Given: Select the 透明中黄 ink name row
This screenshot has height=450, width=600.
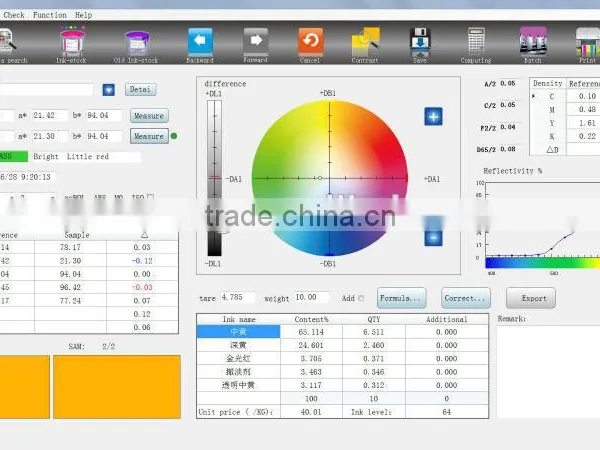Looking at the screenshot, I should (238, 385).
